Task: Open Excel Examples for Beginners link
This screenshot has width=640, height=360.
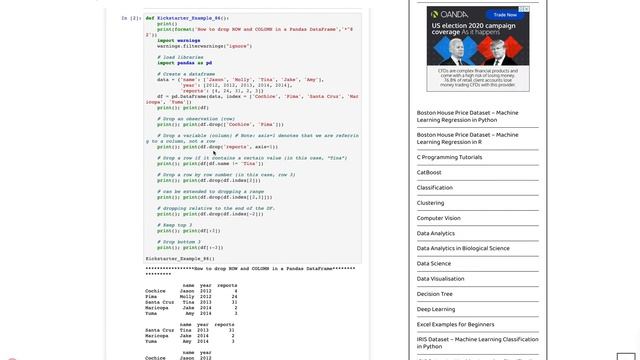Action: pyautogui.click(x=456, y=324)
